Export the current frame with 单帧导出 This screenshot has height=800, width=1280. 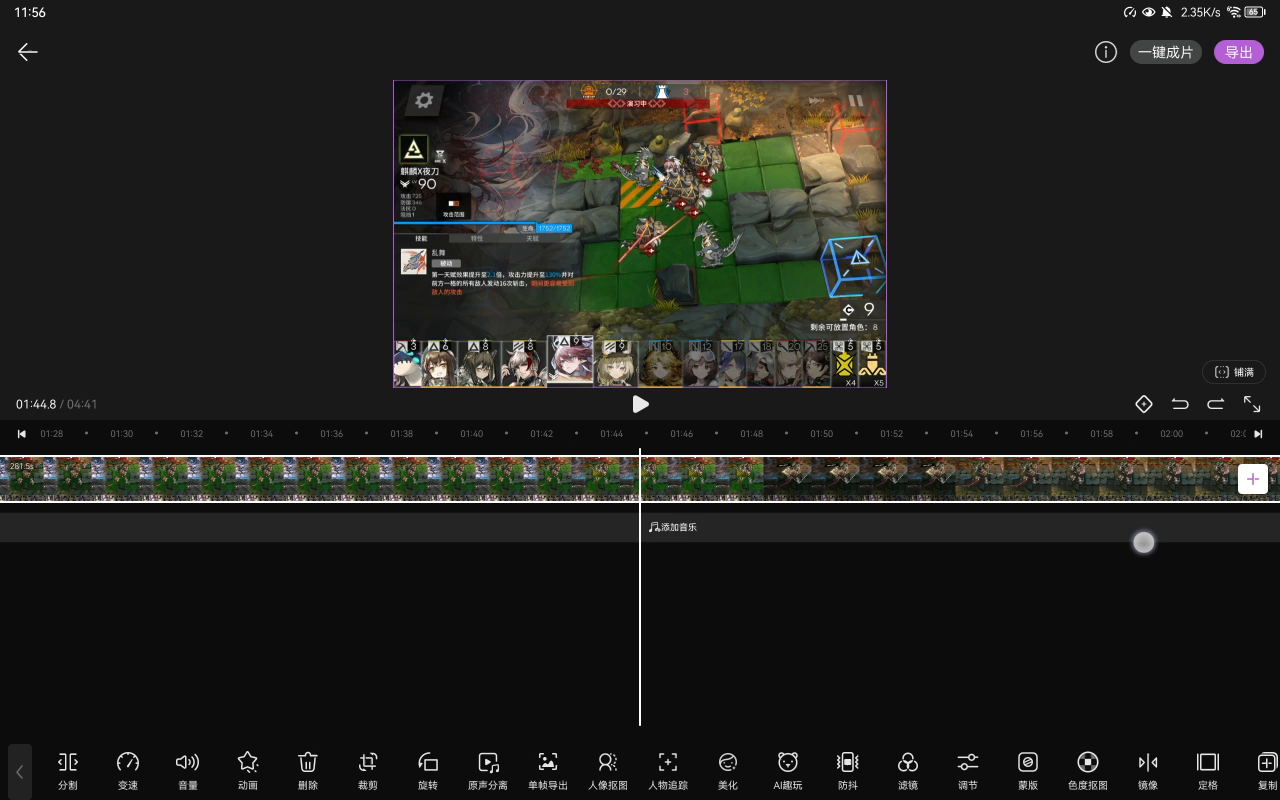pyautogui.click(x=548, y=772)
